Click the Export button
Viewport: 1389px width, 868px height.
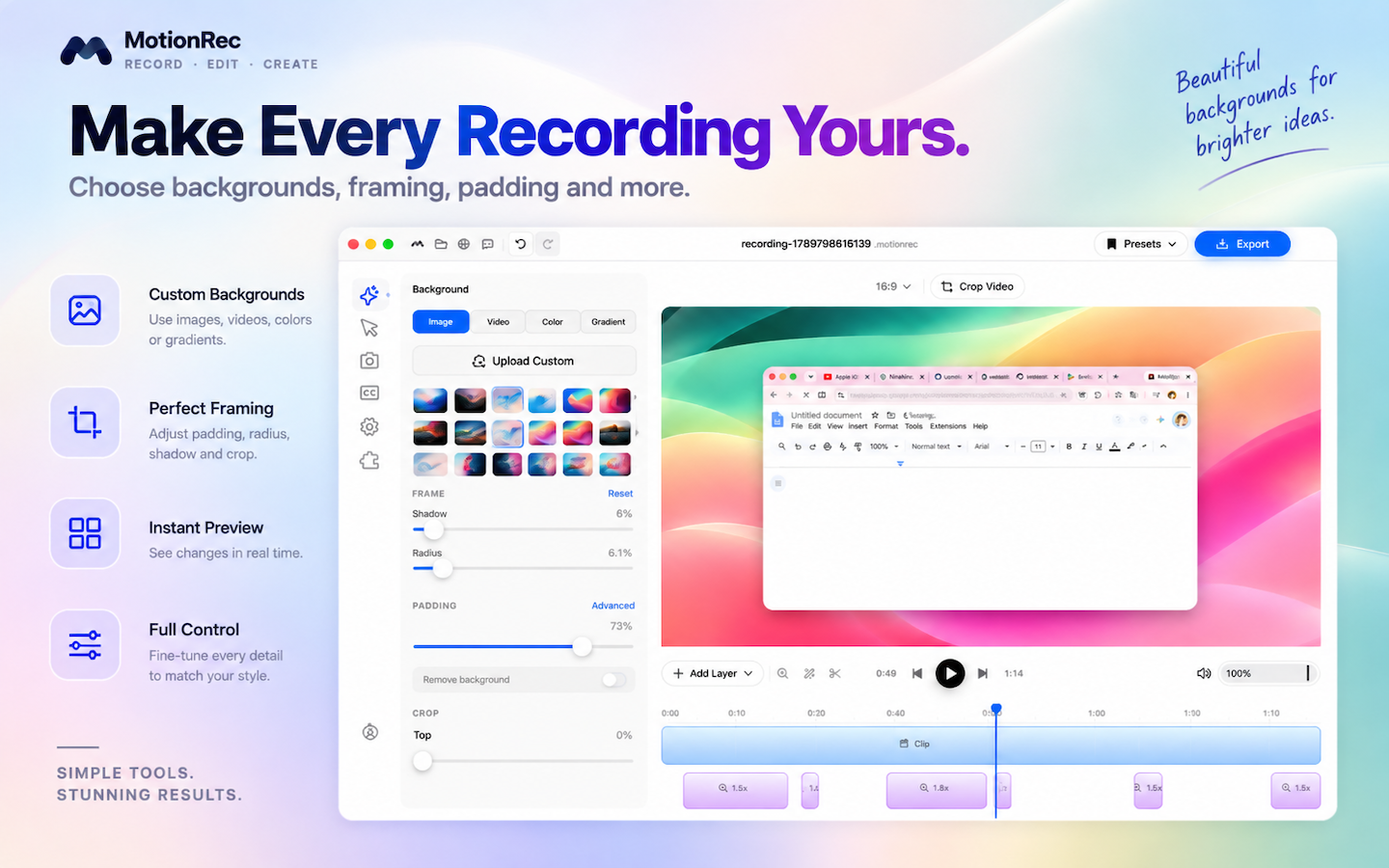pos(1242,244)
